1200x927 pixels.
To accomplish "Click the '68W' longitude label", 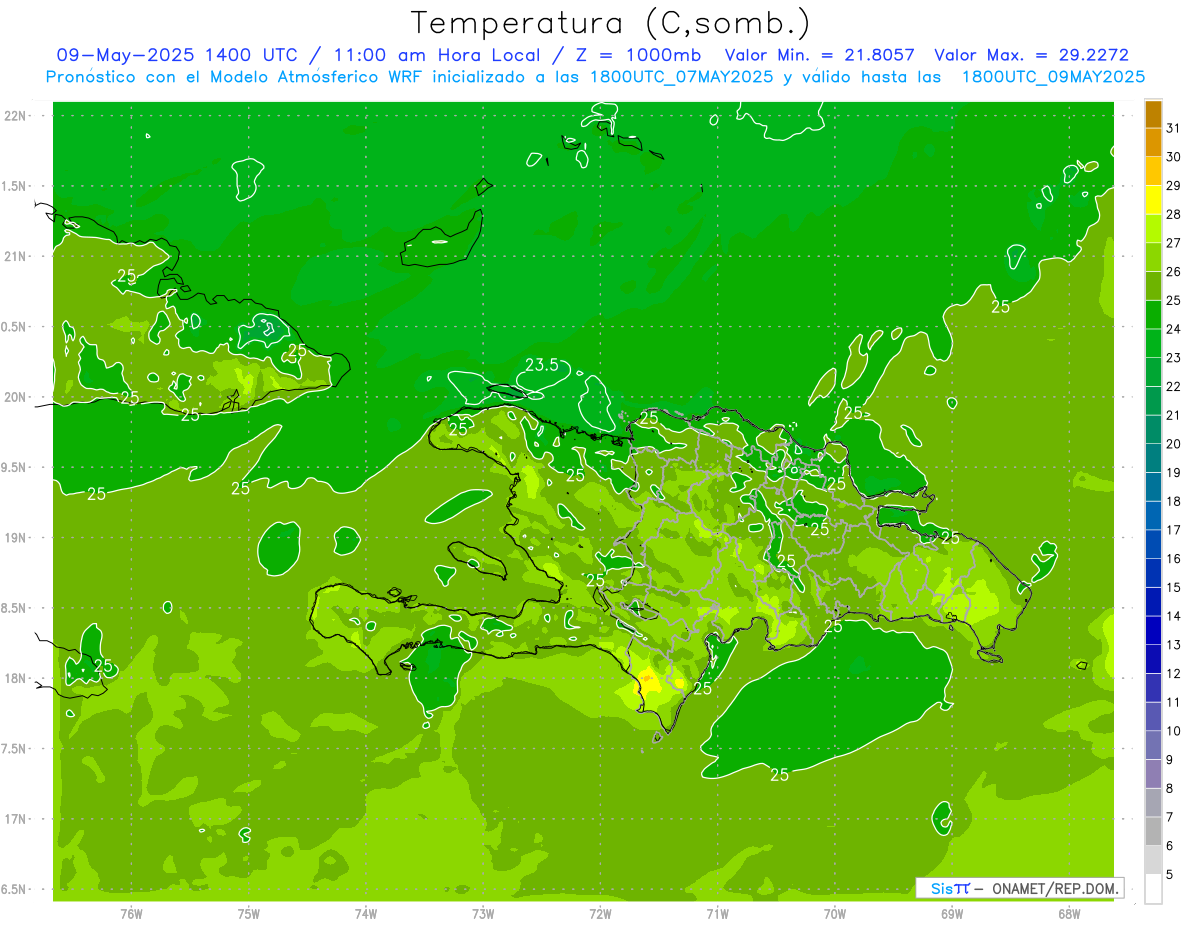I will coord(1069,914).
